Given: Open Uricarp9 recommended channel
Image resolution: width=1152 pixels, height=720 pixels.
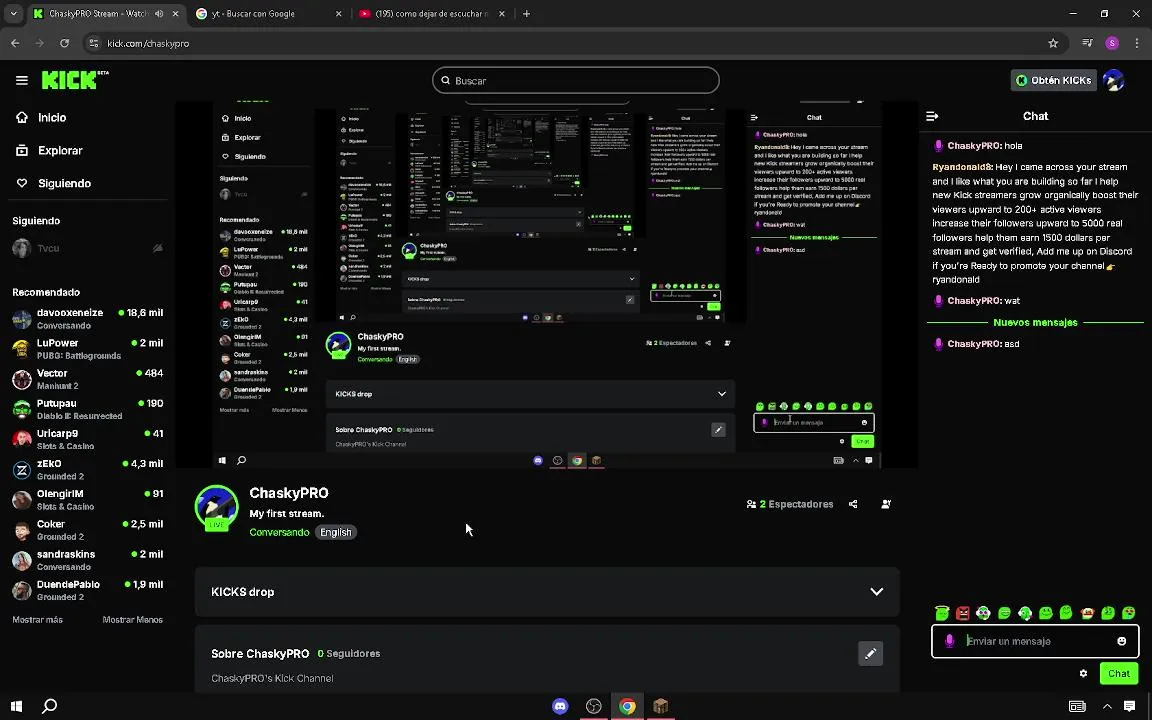Looking at the screenshot, I should point(87,439).
